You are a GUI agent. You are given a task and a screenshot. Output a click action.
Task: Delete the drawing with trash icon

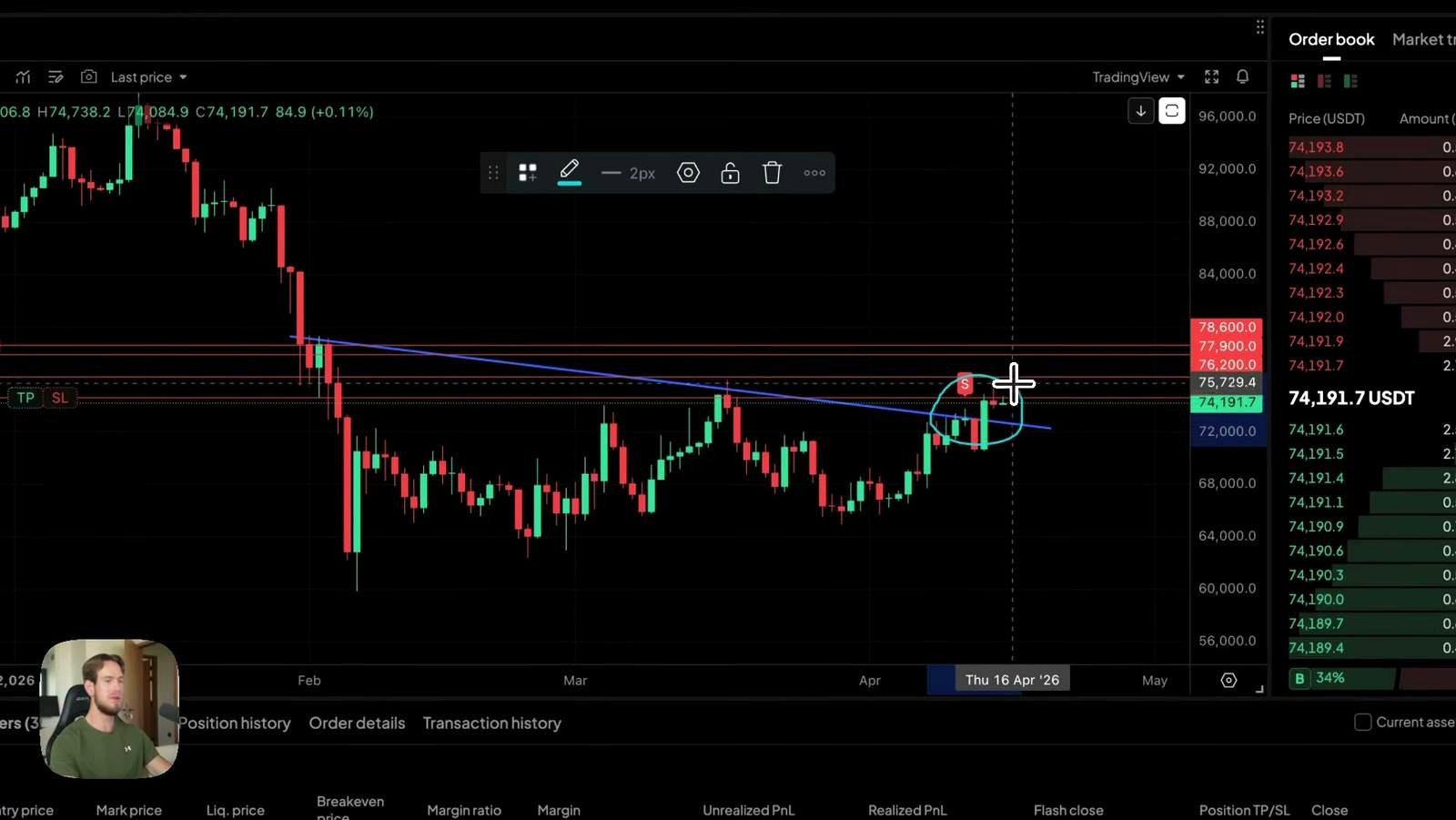click(772, 173)
